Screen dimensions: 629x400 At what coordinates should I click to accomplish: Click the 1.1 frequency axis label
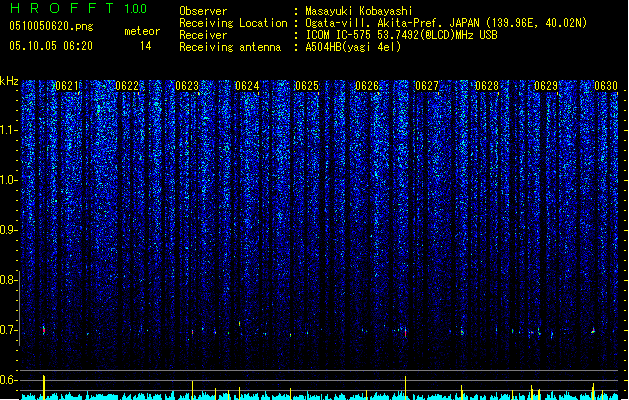tap(9, 130)
